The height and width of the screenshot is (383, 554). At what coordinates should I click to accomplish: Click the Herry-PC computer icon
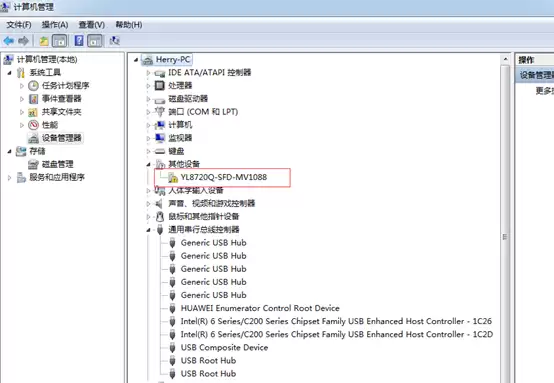coord(147,60)
